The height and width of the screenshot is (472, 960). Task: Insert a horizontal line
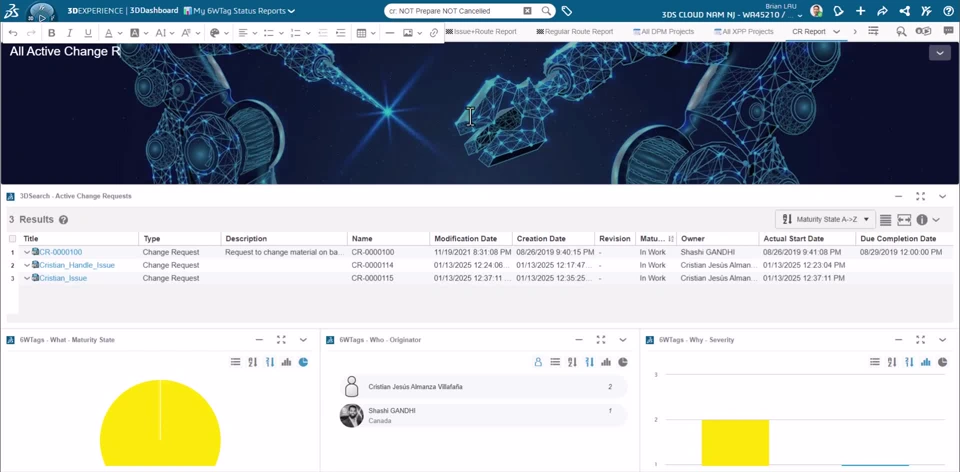pyautogui.click(x=391, y=33)
